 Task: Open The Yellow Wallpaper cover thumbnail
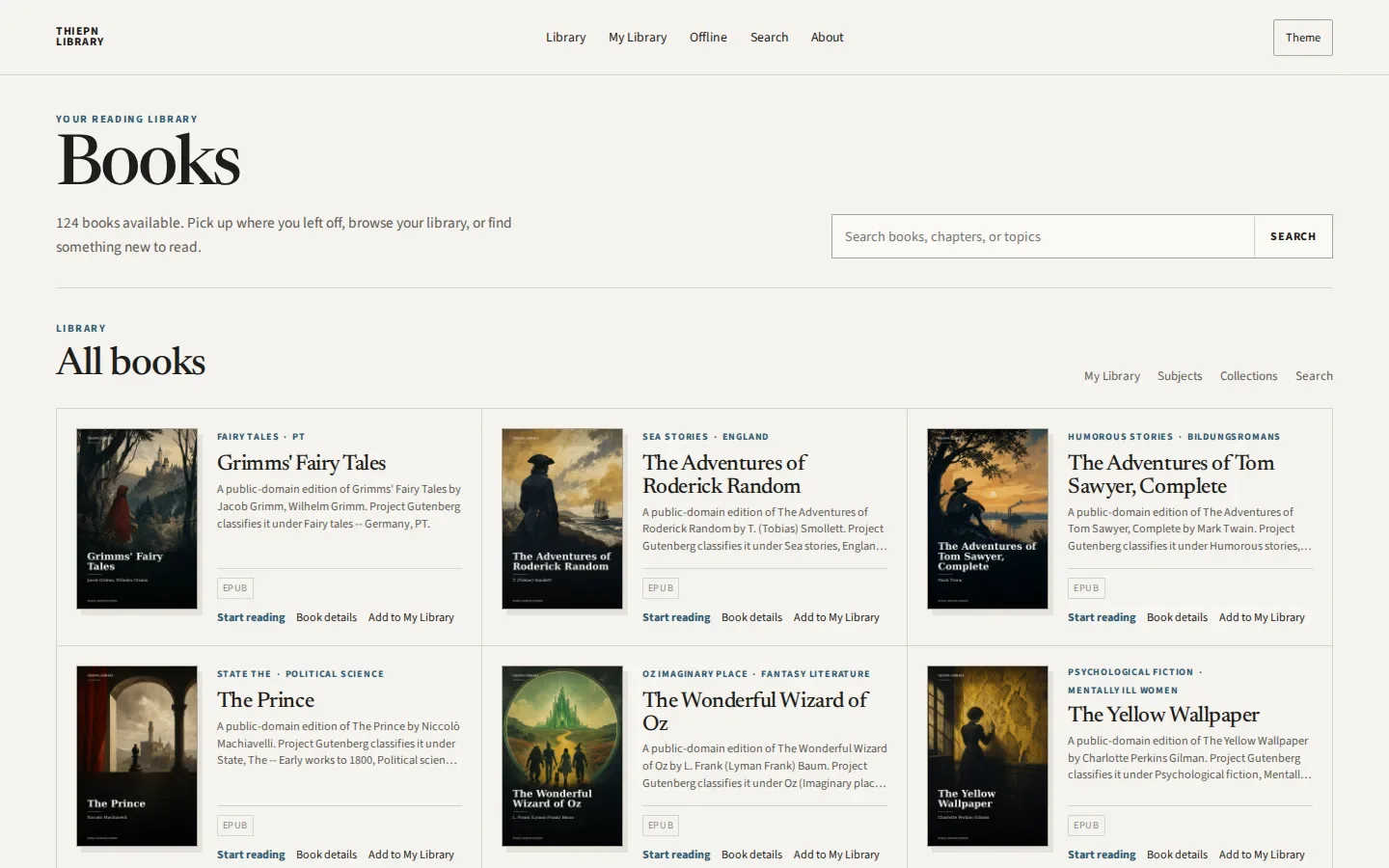coord(988,756)
